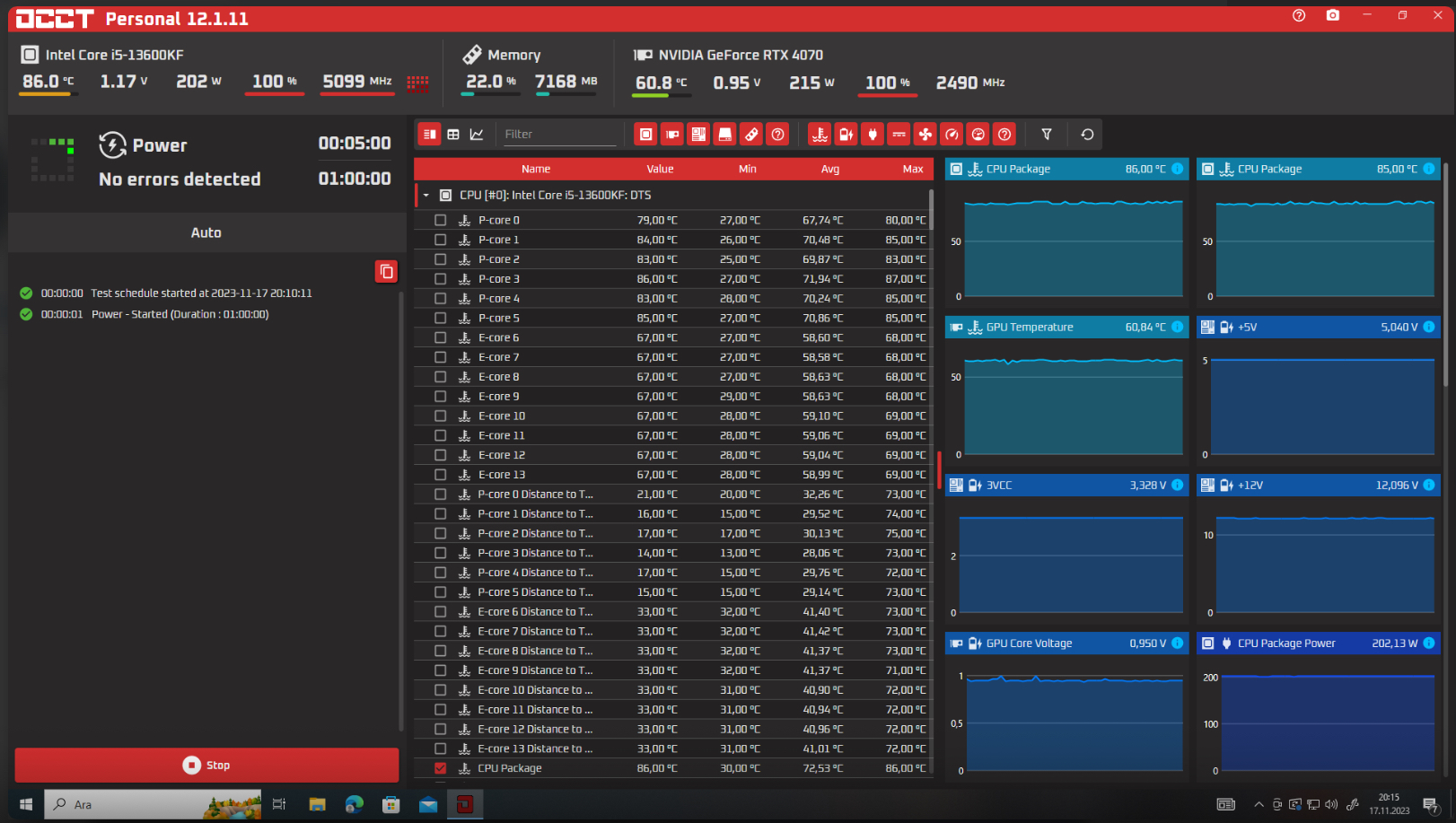Open the help icon in title bar

pos(1299,15)
